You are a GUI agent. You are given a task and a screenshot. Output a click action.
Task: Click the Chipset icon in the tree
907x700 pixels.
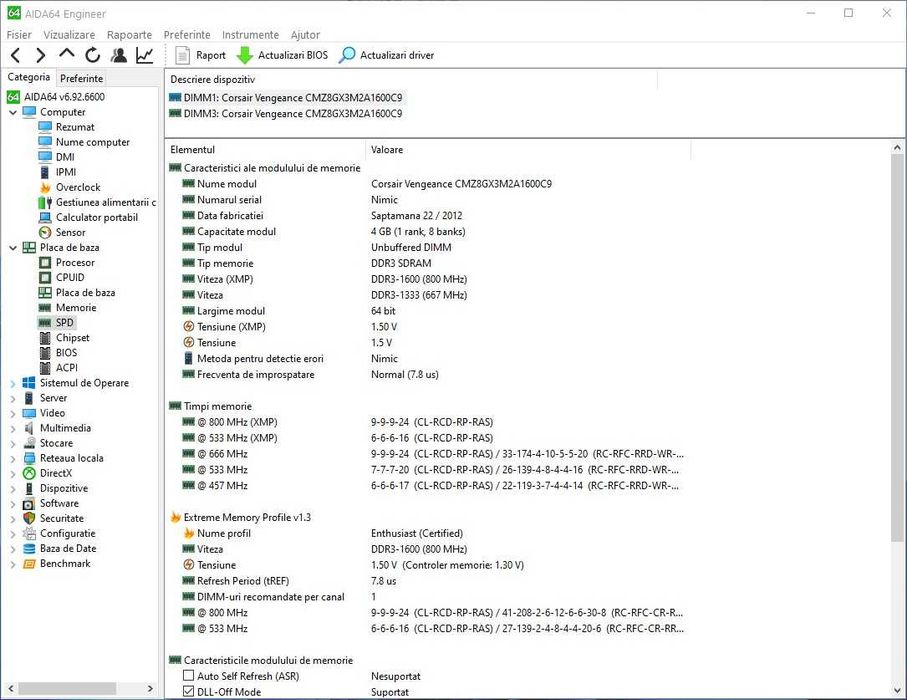tap(45, 337)
